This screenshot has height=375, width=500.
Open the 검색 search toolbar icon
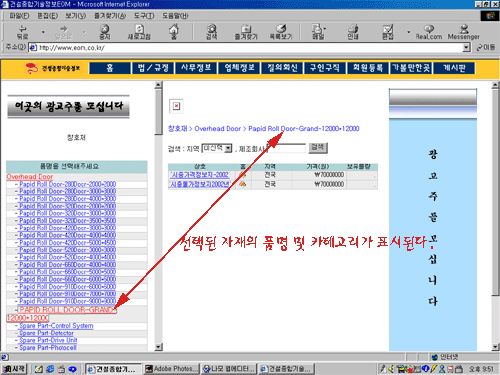(211, 32)
